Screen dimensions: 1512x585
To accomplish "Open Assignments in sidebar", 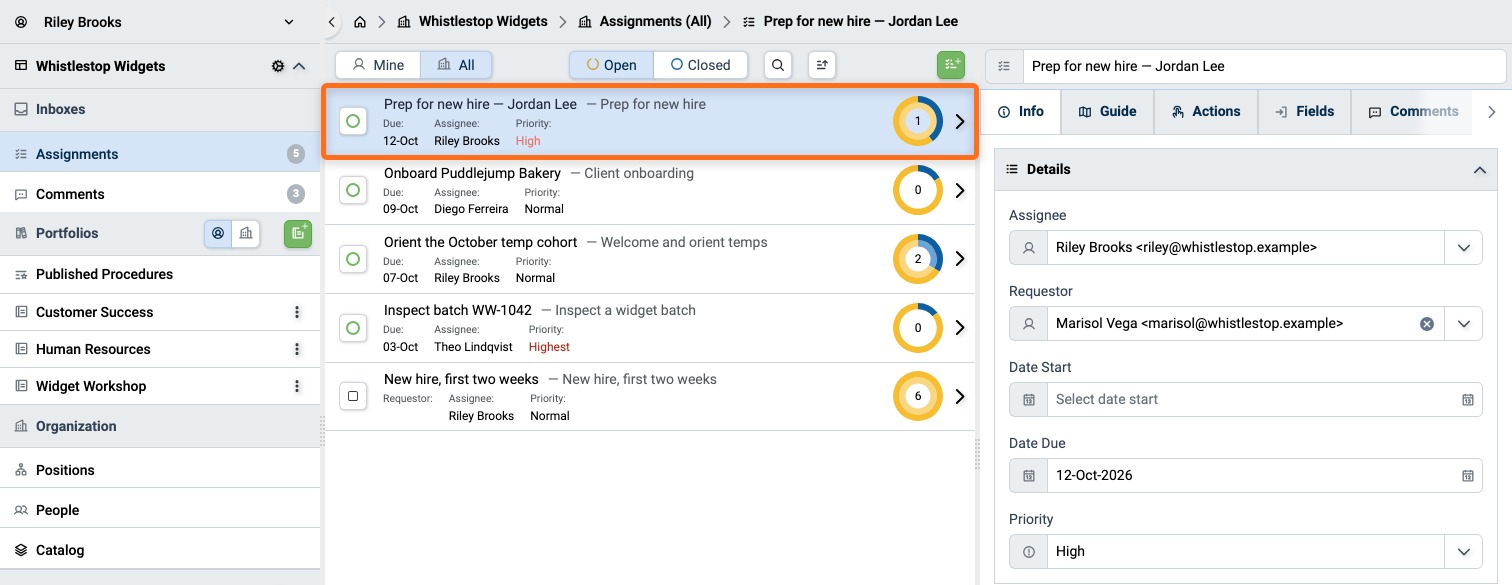I will click(160, 154).
